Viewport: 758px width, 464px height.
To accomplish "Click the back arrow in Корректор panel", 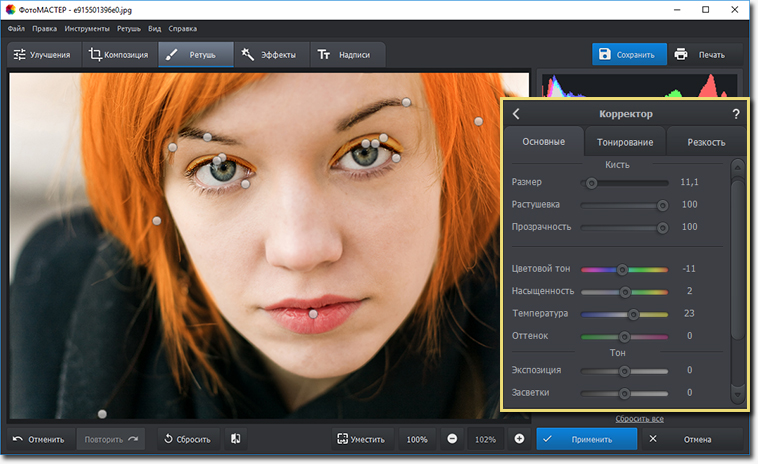I will pyautogui.click(x=516, y=114).
